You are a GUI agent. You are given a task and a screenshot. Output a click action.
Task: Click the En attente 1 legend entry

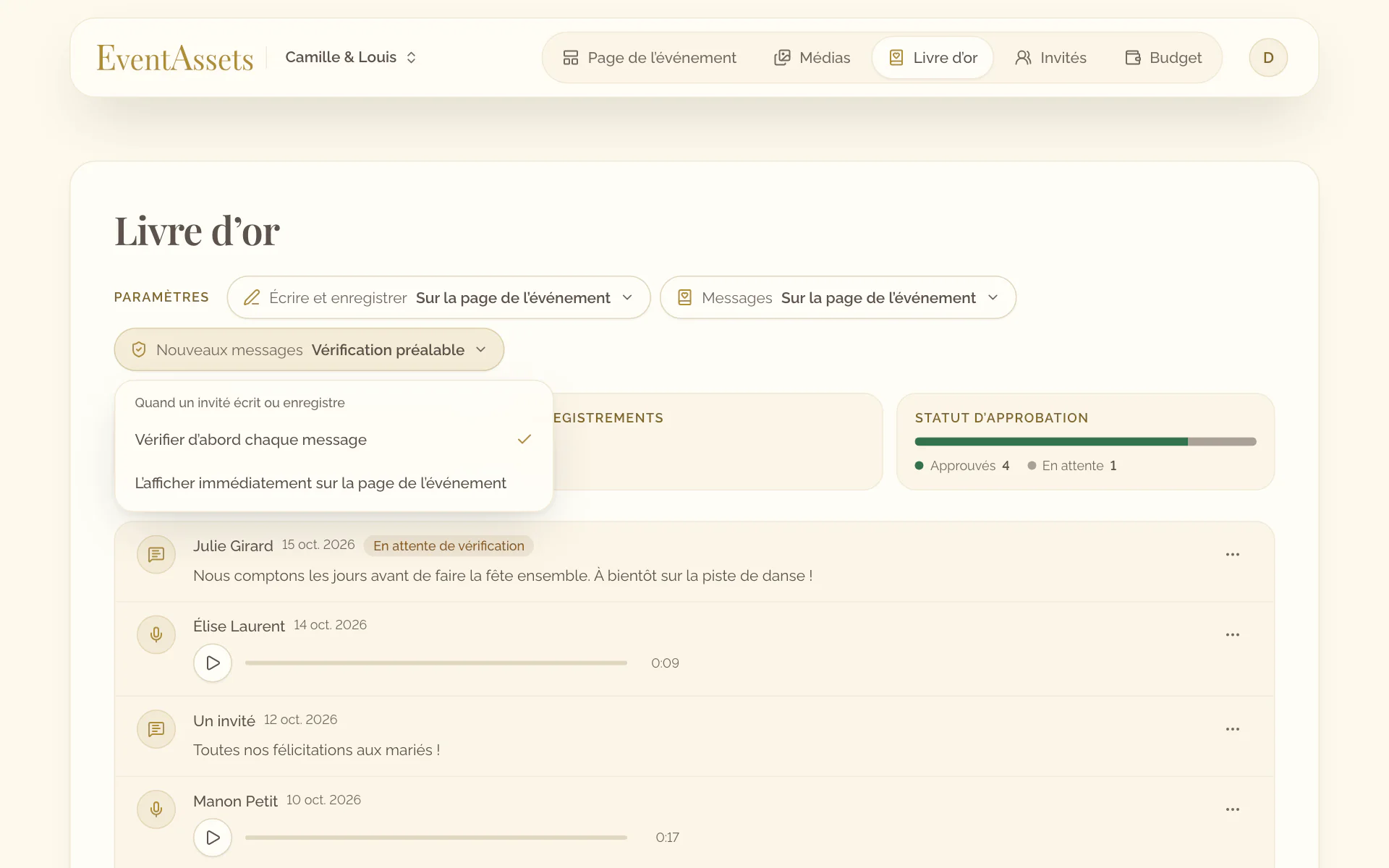(x=1072, y=466)
